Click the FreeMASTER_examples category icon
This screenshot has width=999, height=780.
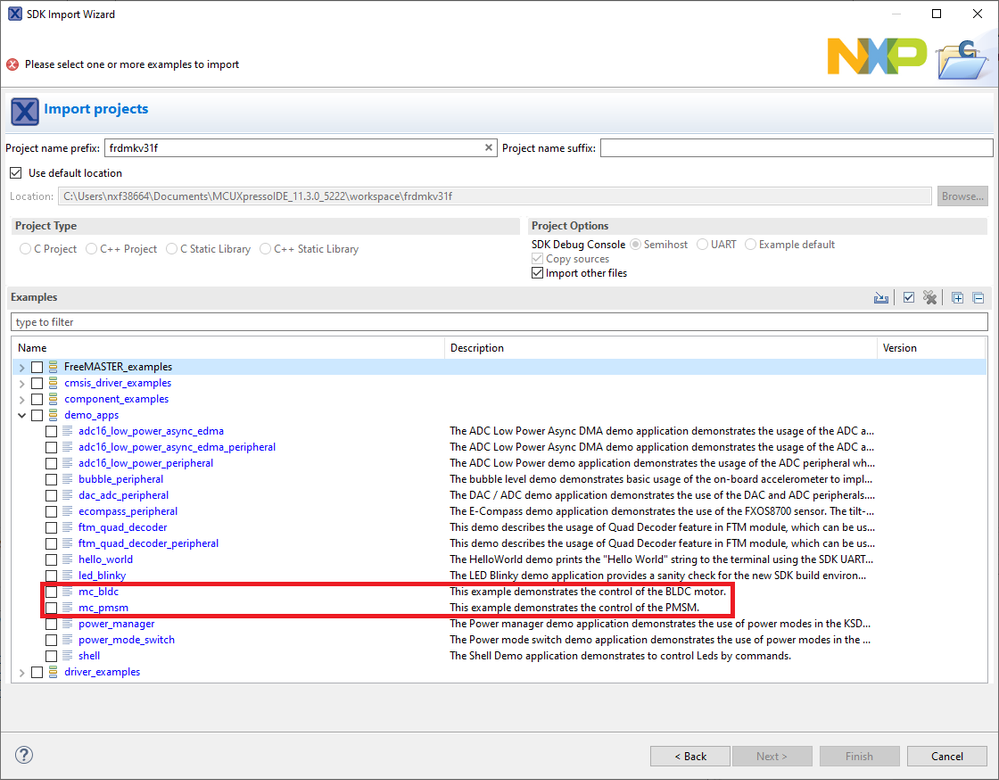click(54, 367)
